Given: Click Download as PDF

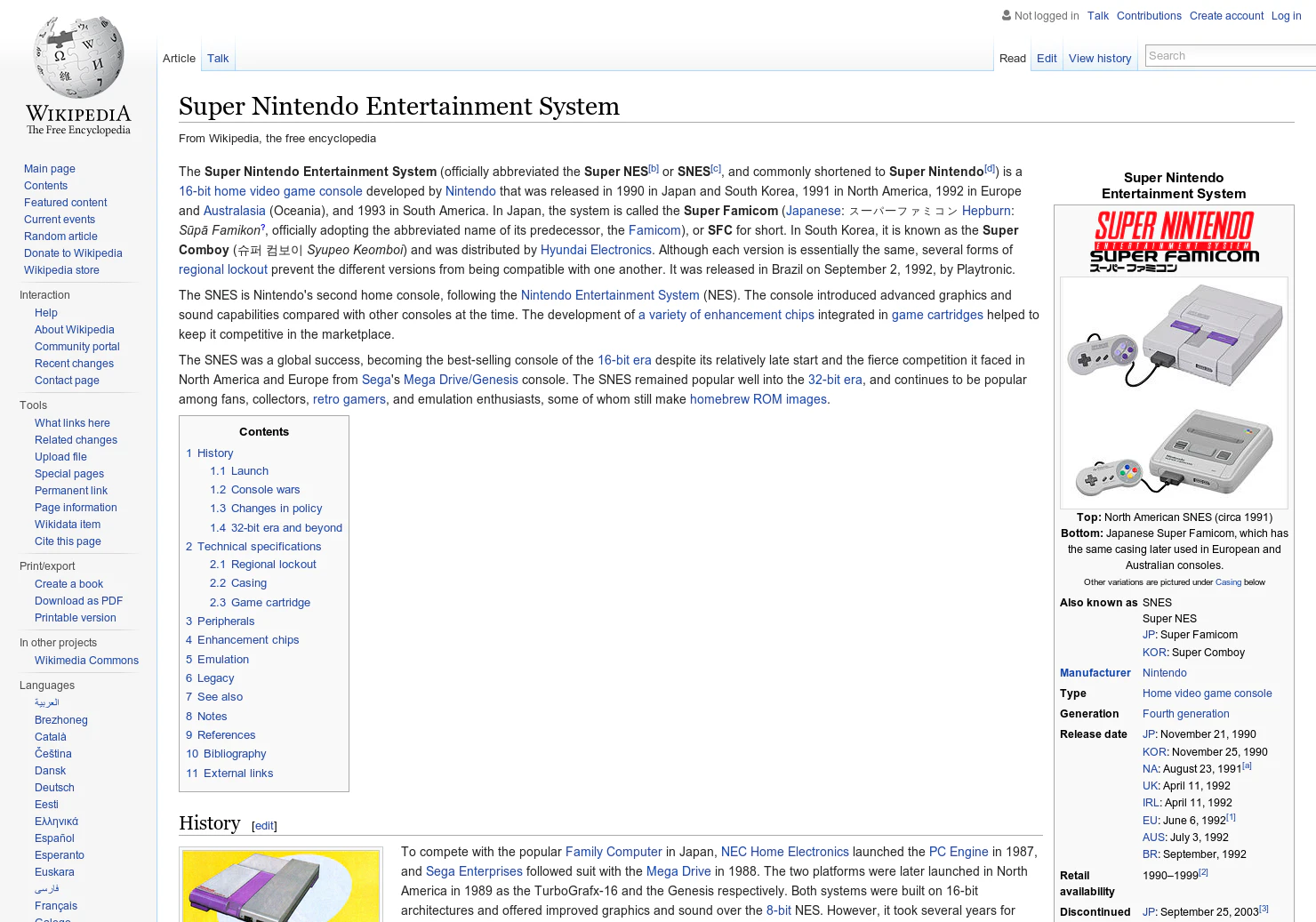Looking at the screenshot, I should point(78,601).
